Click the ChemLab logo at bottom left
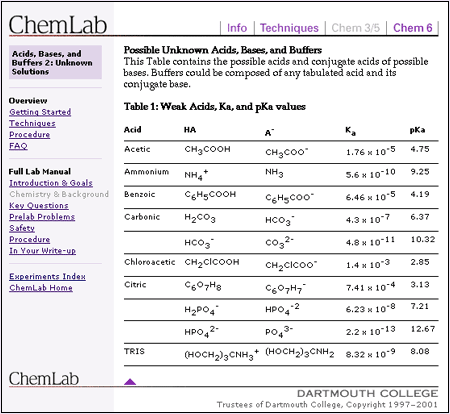This screenshot has width=450, height=414. coord(44,379)
